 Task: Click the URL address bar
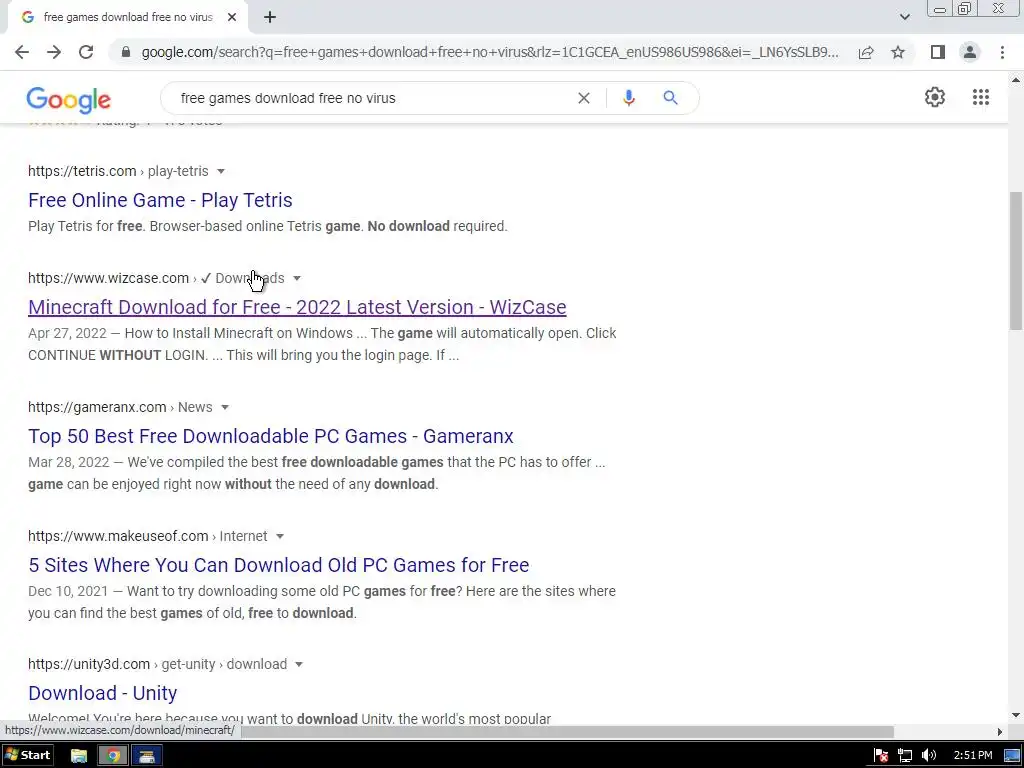coord(490,52)
